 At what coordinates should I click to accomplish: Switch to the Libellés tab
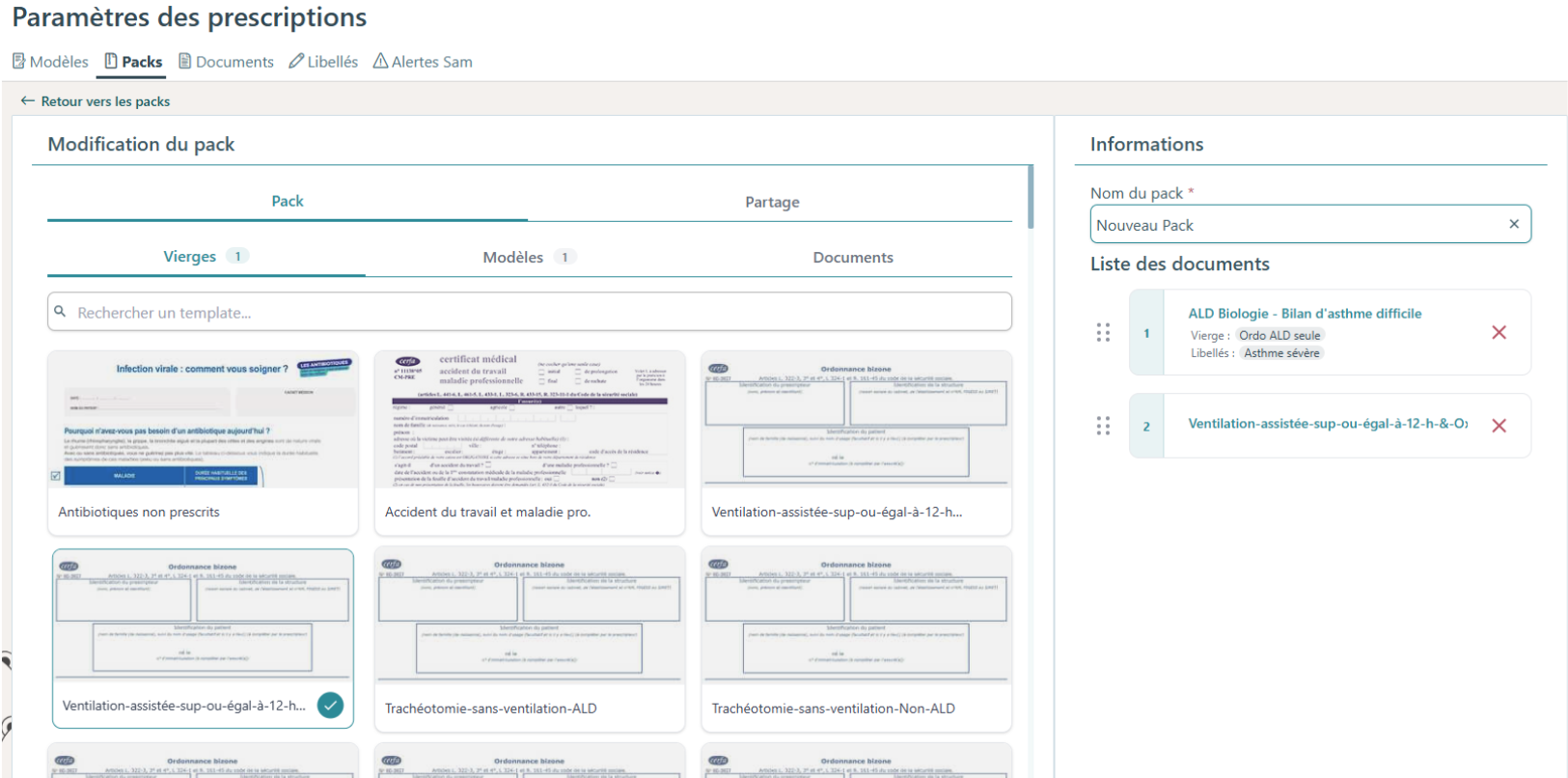click(x=323, y=62)
